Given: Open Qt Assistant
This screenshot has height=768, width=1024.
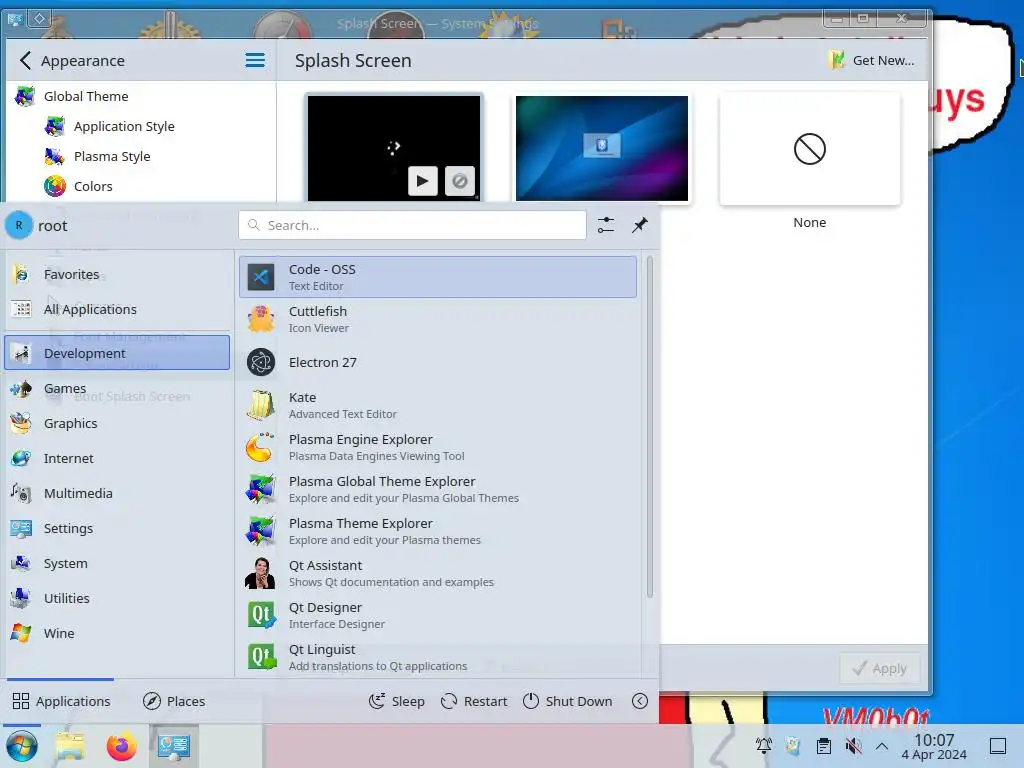Looking at the screenshot, I should [438, 573].
